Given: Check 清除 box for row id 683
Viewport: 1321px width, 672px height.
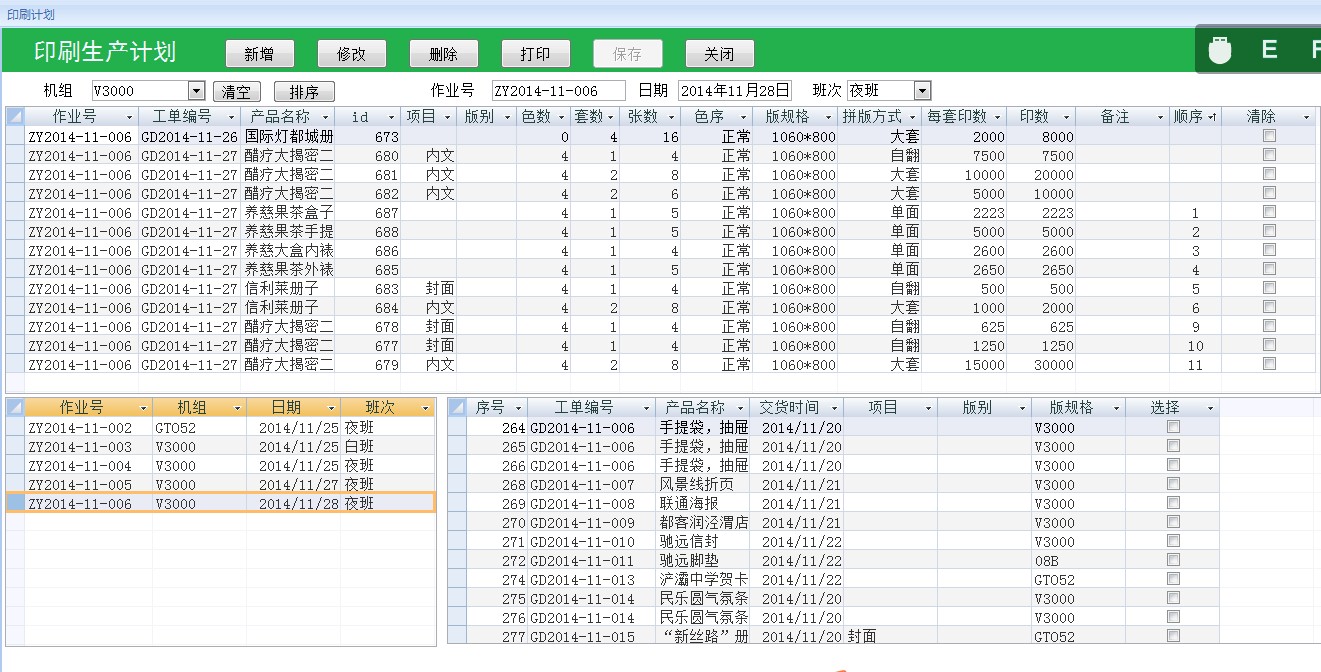Looking at the screenshot, I should pyautogui.click(x=1269, y=288).
